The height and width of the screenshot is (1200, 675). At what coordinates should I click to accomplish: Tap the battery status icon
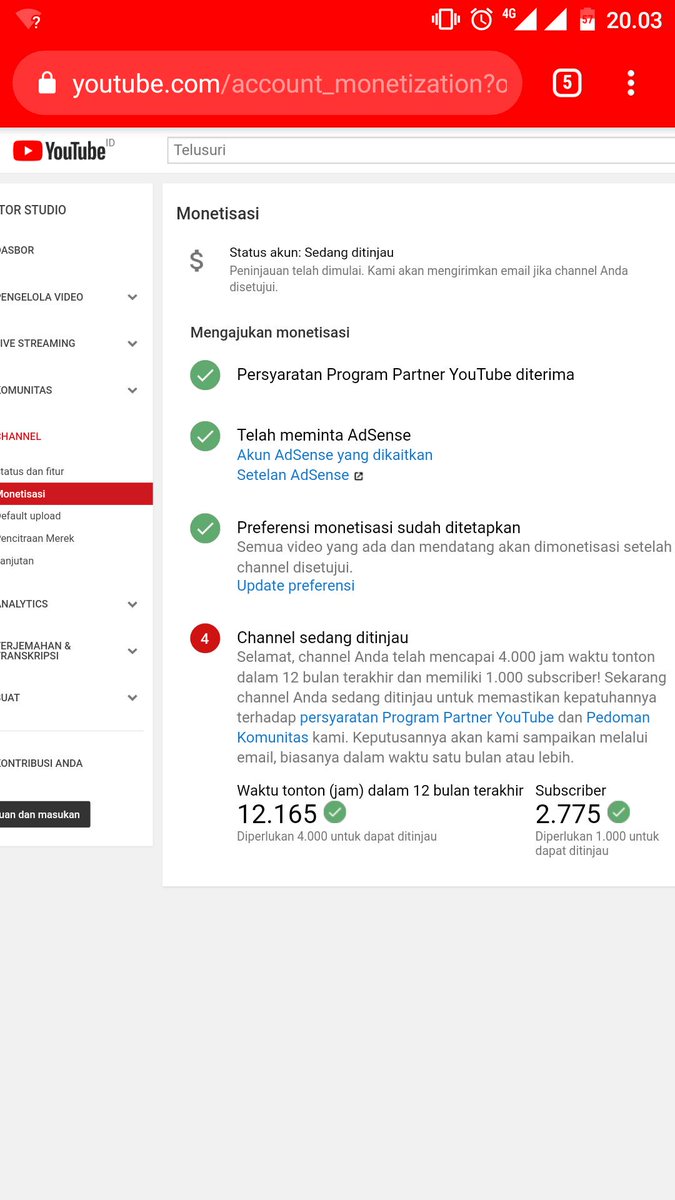pyautogui.click(x=587, y=19)
